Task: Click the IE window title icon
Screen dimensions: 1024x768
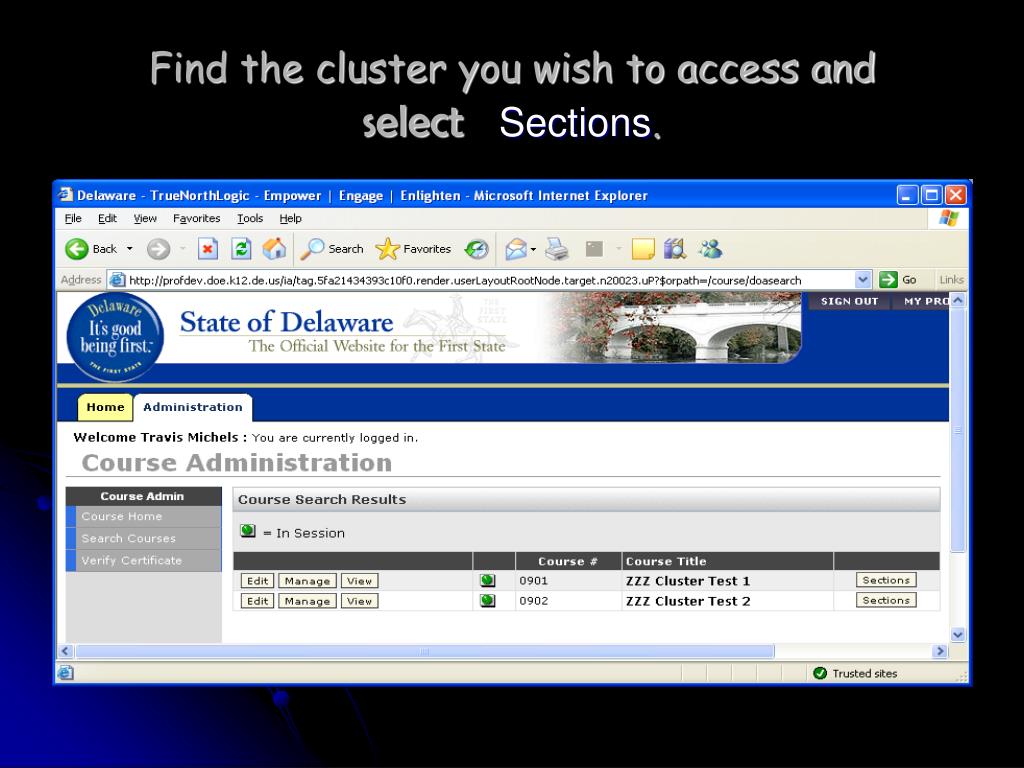Action: click(65, 195)
